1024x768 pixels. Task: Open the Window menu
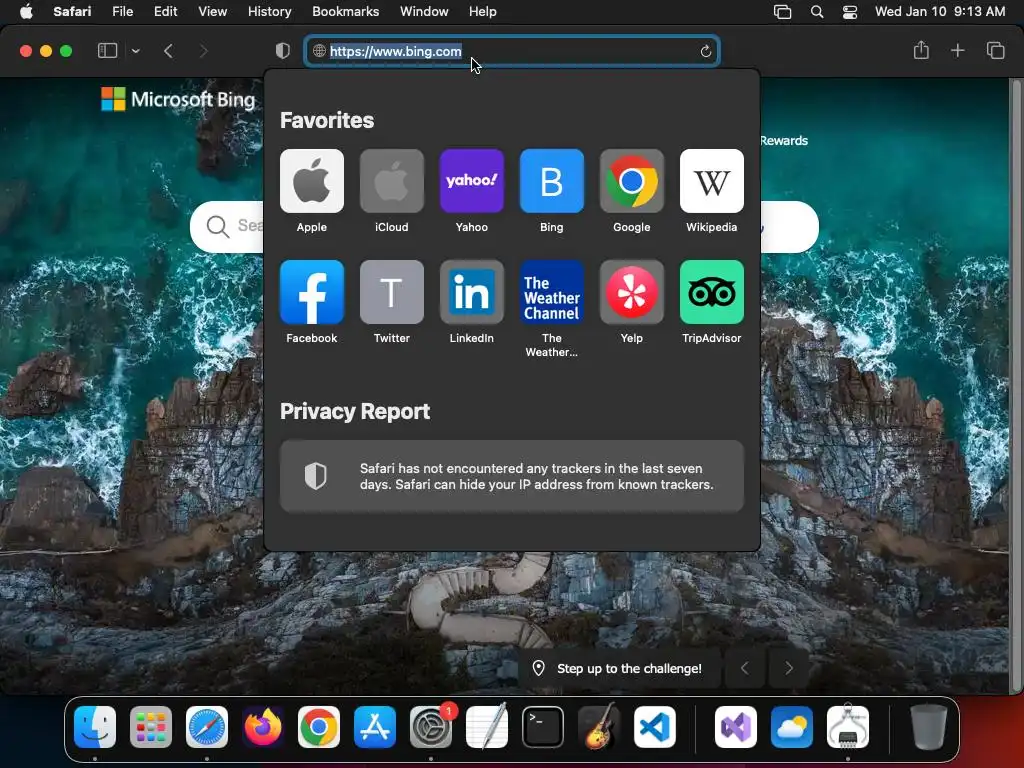click(424, 12)
